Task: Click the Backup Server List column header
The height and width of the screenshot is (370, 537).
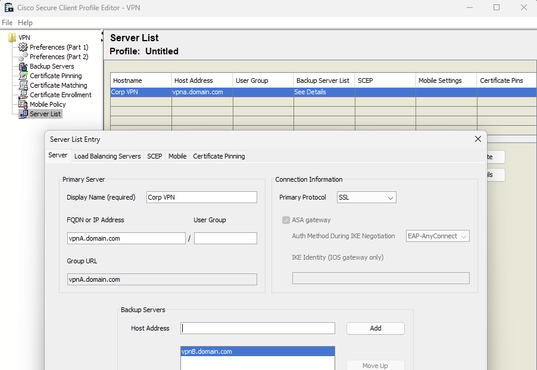Action: coord(324,81)
